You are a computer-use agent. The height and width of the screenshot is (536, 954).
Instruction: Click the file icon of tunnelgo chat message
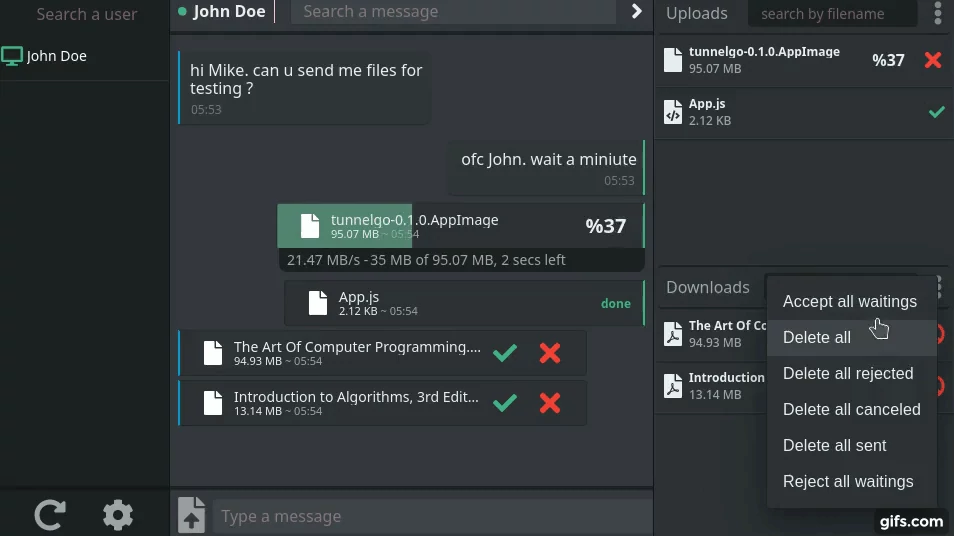pyautogui.click(x=310, y=226)
